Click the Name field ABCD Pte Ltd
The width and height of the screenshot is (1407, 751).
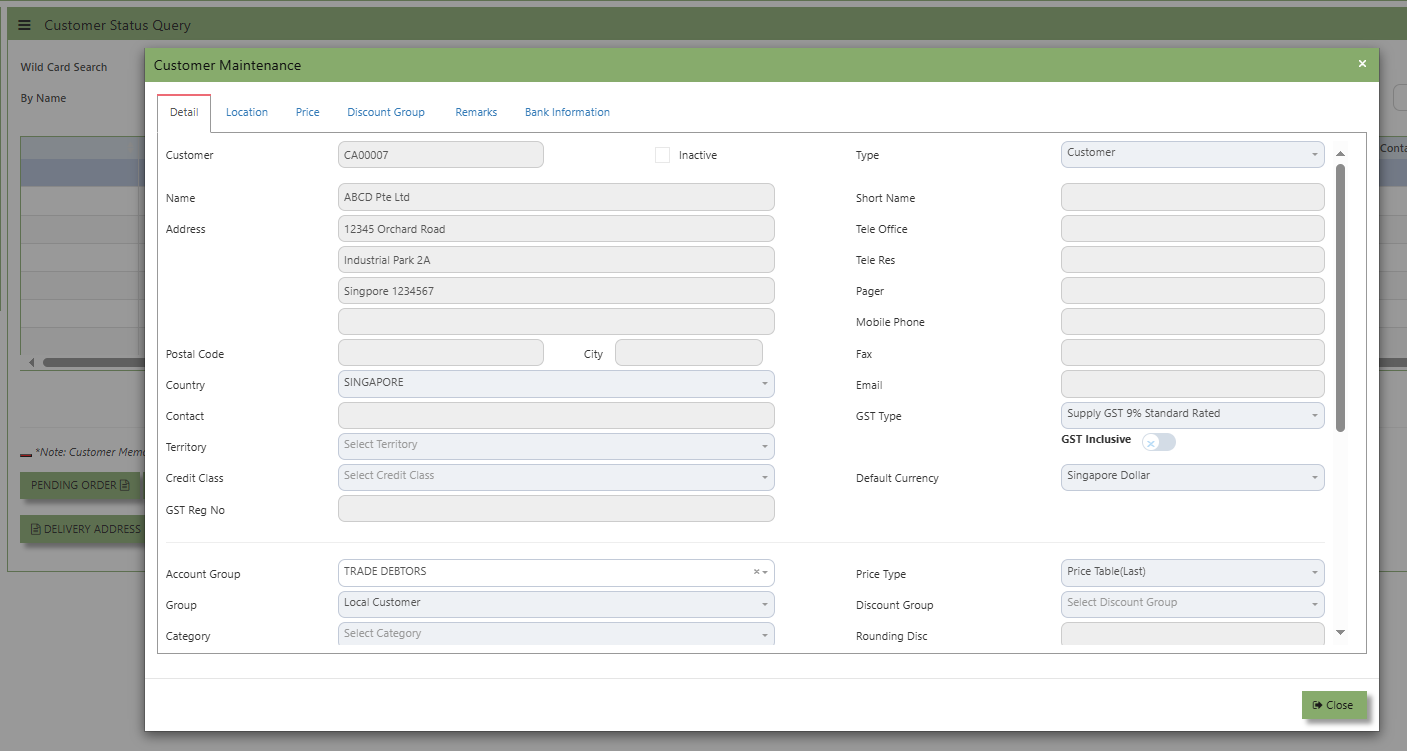click(556, 197)
